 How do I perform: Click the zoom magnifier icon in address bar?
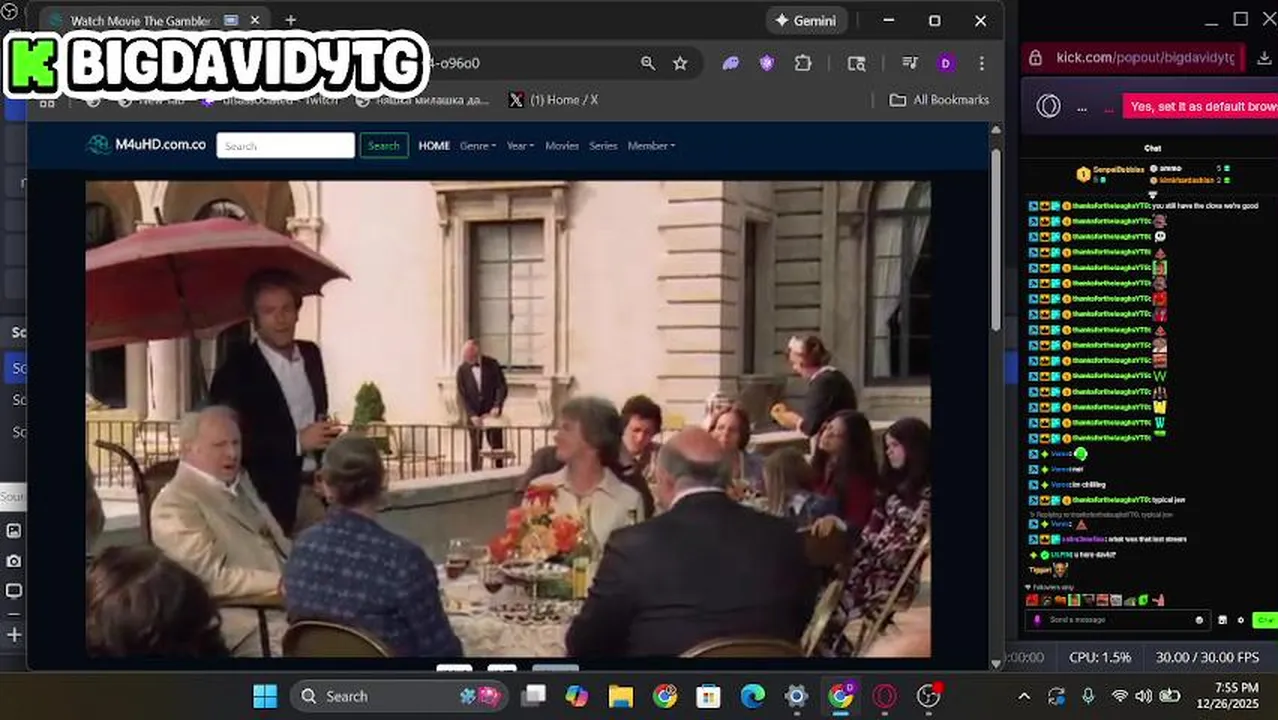(648, 63)
